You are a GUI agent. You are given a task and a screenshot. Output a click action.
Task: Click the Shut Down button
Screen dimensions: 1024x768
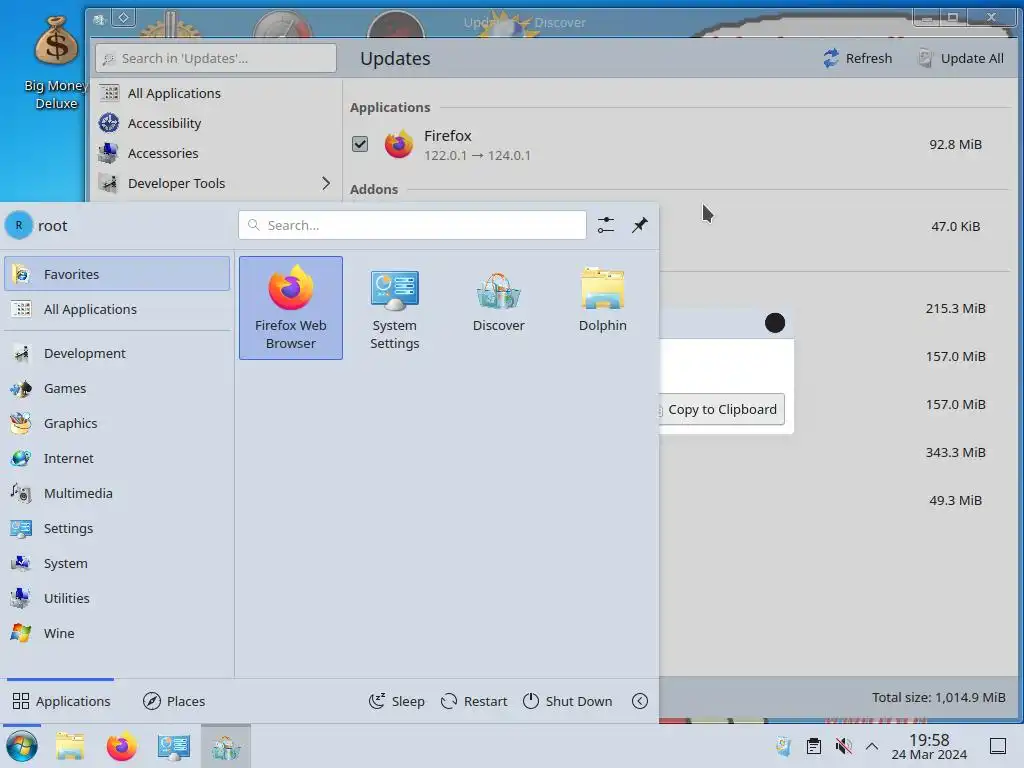pyautogui.click(x=568, y=701)
